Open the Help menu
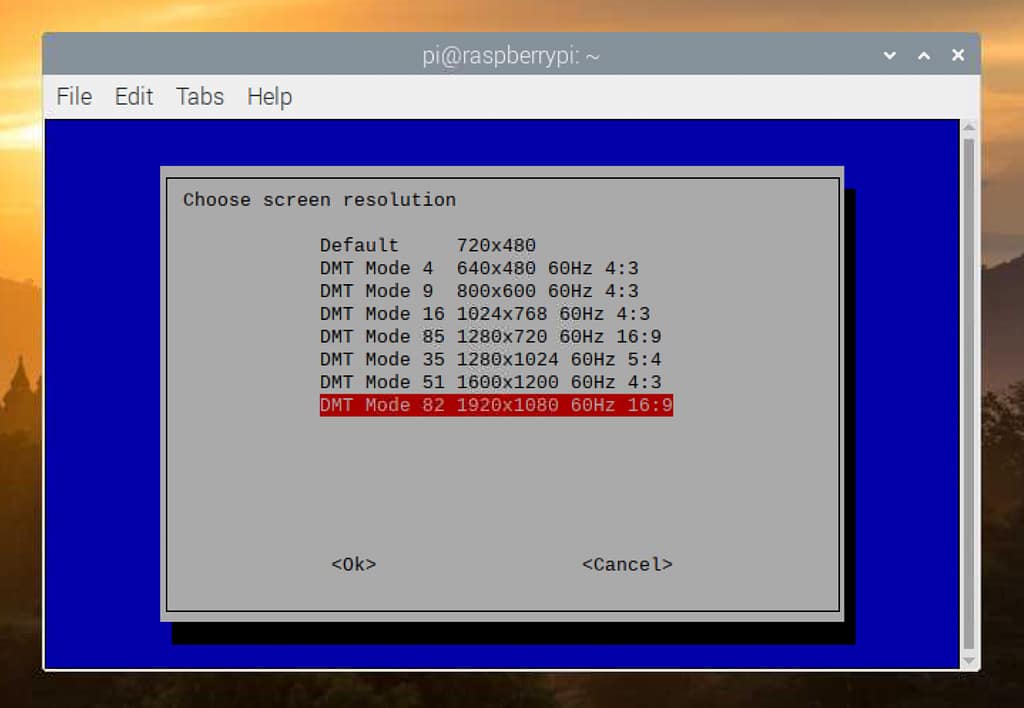This screenshot has width=1024, height=708. pos(269,96)
